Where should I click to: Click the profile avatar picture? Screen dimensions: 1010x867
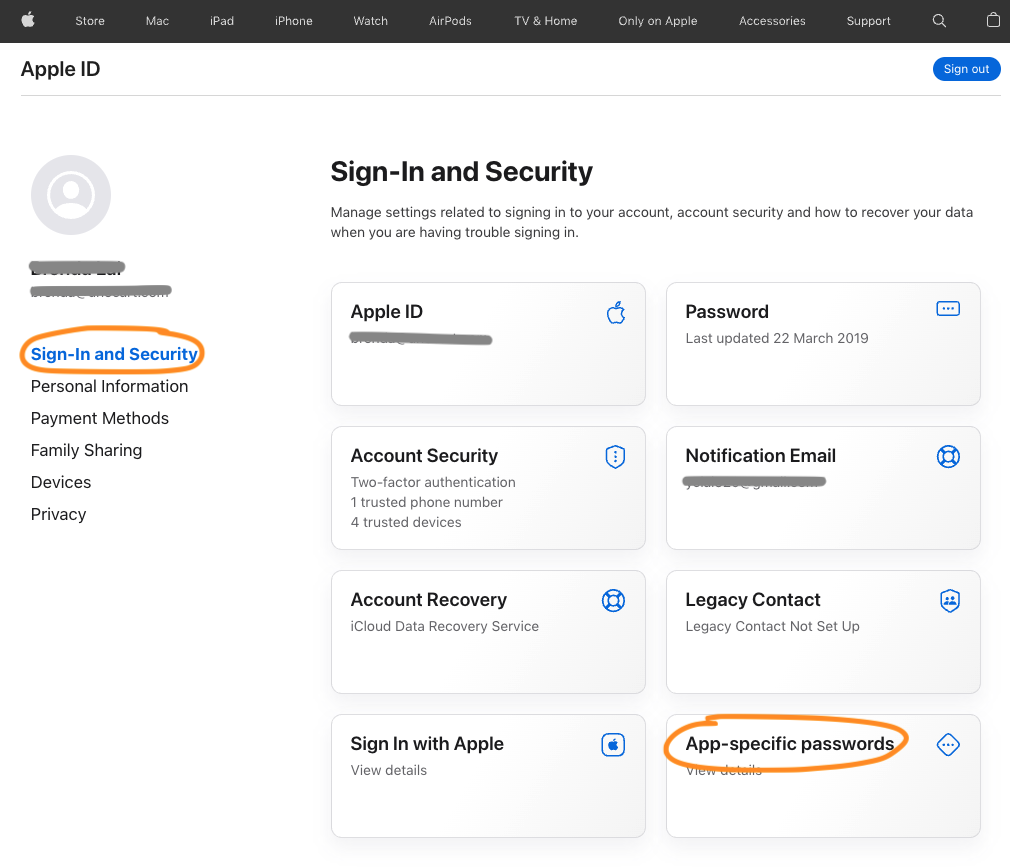pyautogui.click(x=71, y=195)
